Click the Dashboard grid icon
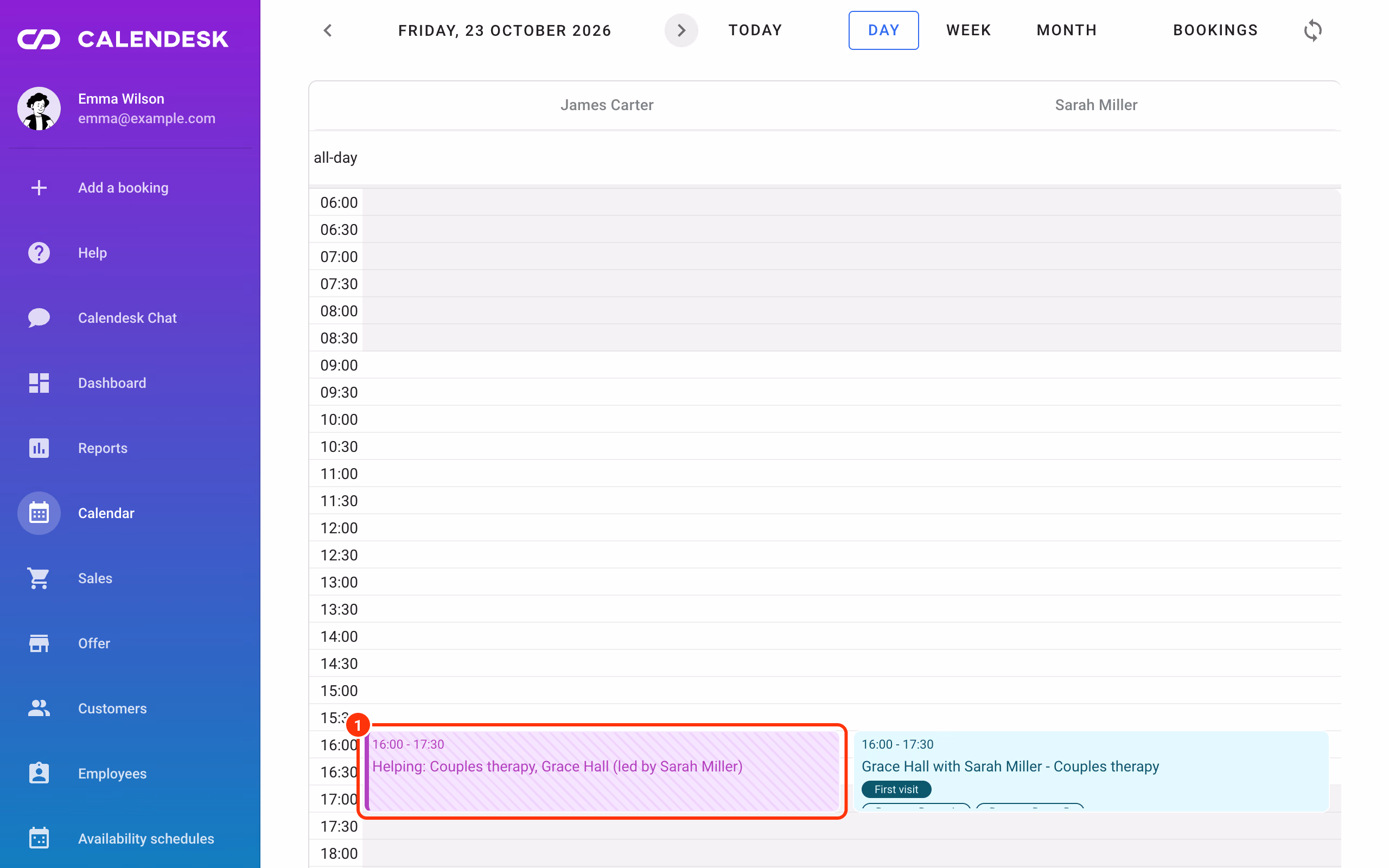Image resolution: width=1389 pixels, height=868 pixels. click(39, 383)
